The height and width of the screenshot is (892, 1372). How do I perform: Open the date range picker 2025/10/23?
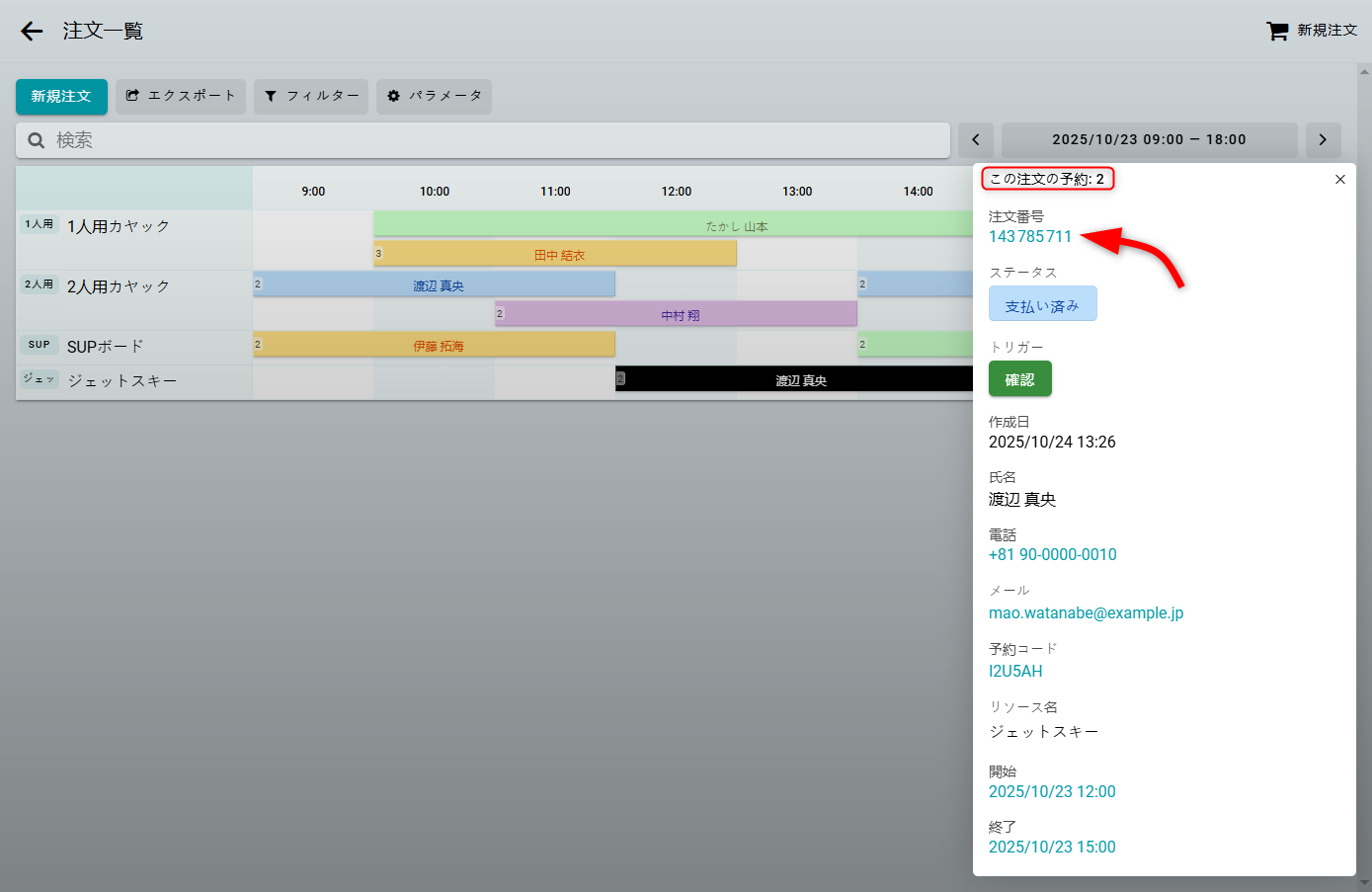pyautogui.click(x=1150, y=140)
